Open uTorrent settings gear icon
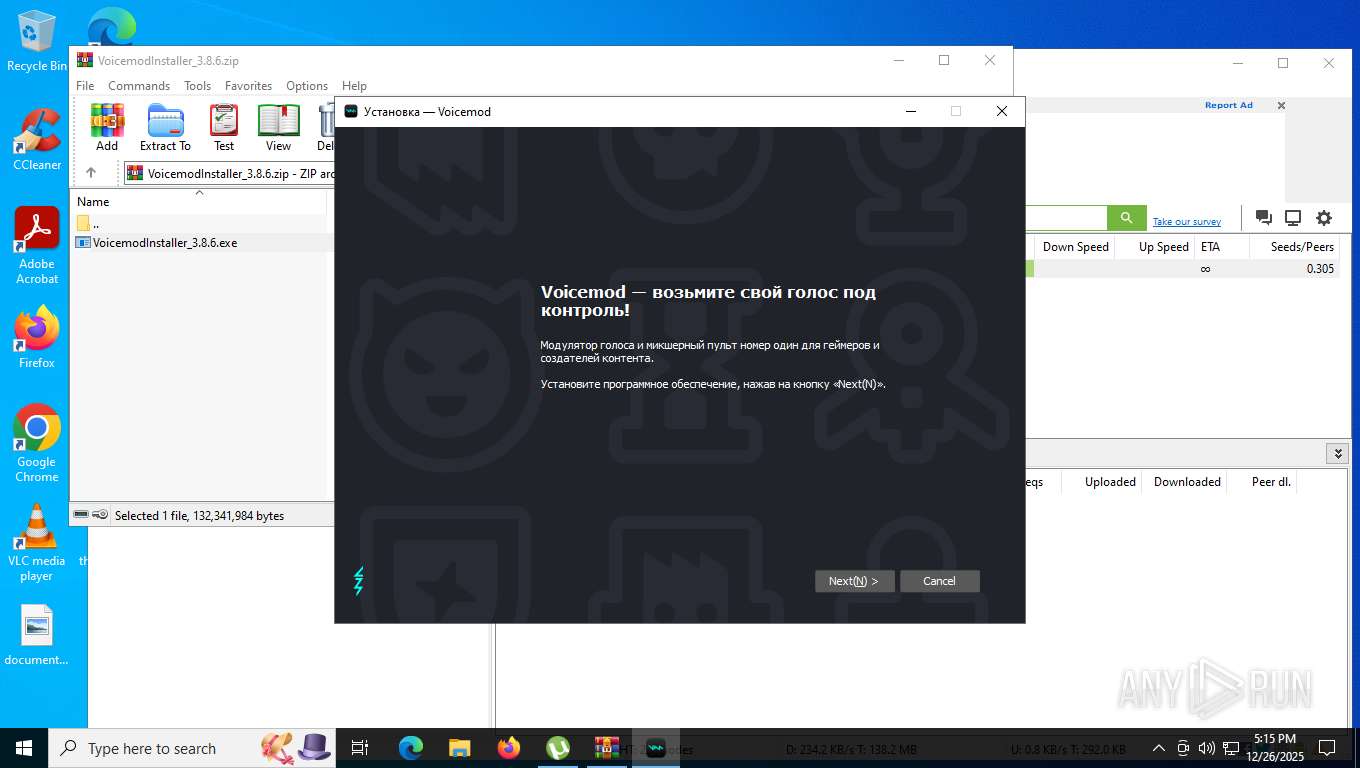Viewport: 1360px width, 768px height. pos(1324,218)
